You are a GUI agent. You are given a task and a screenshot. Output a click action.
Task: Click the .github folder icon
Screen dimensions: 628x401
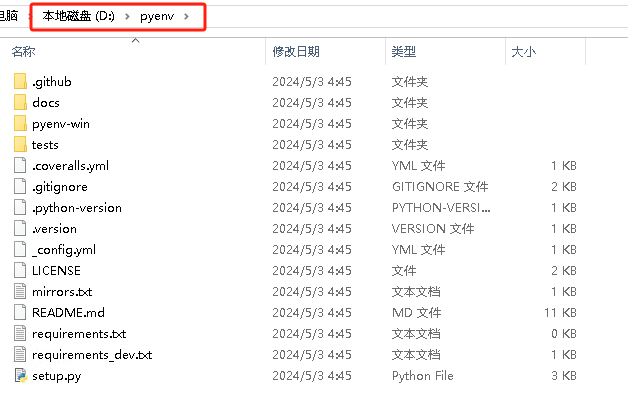(x=20, y=82)
